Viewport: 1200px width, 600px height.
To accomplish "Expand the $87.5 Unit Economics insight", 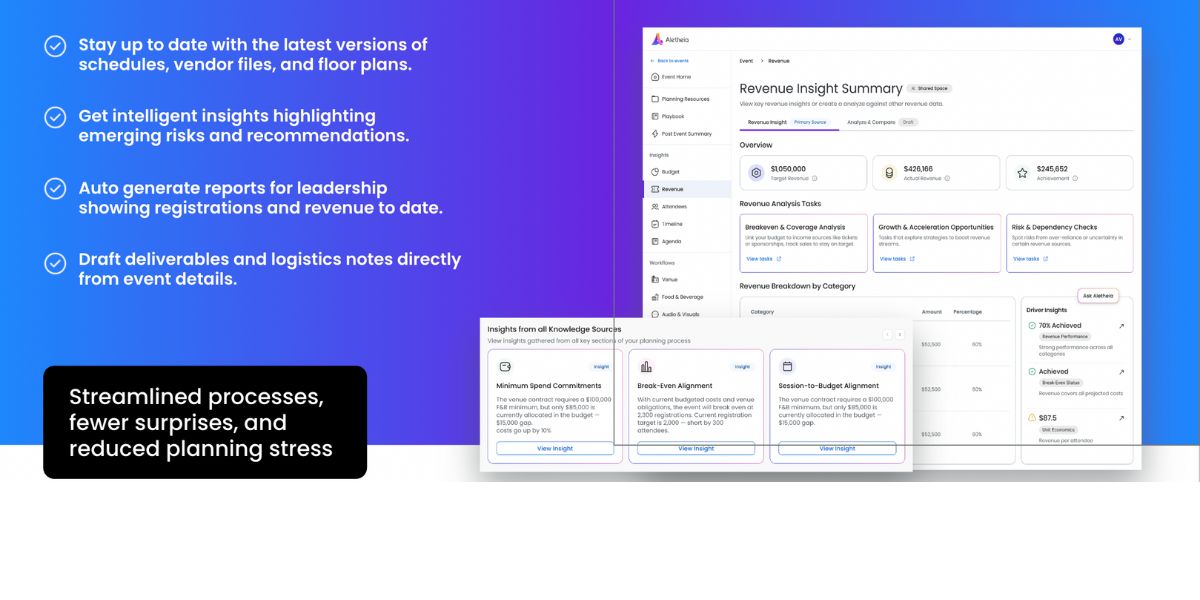I will (1121, 418).
